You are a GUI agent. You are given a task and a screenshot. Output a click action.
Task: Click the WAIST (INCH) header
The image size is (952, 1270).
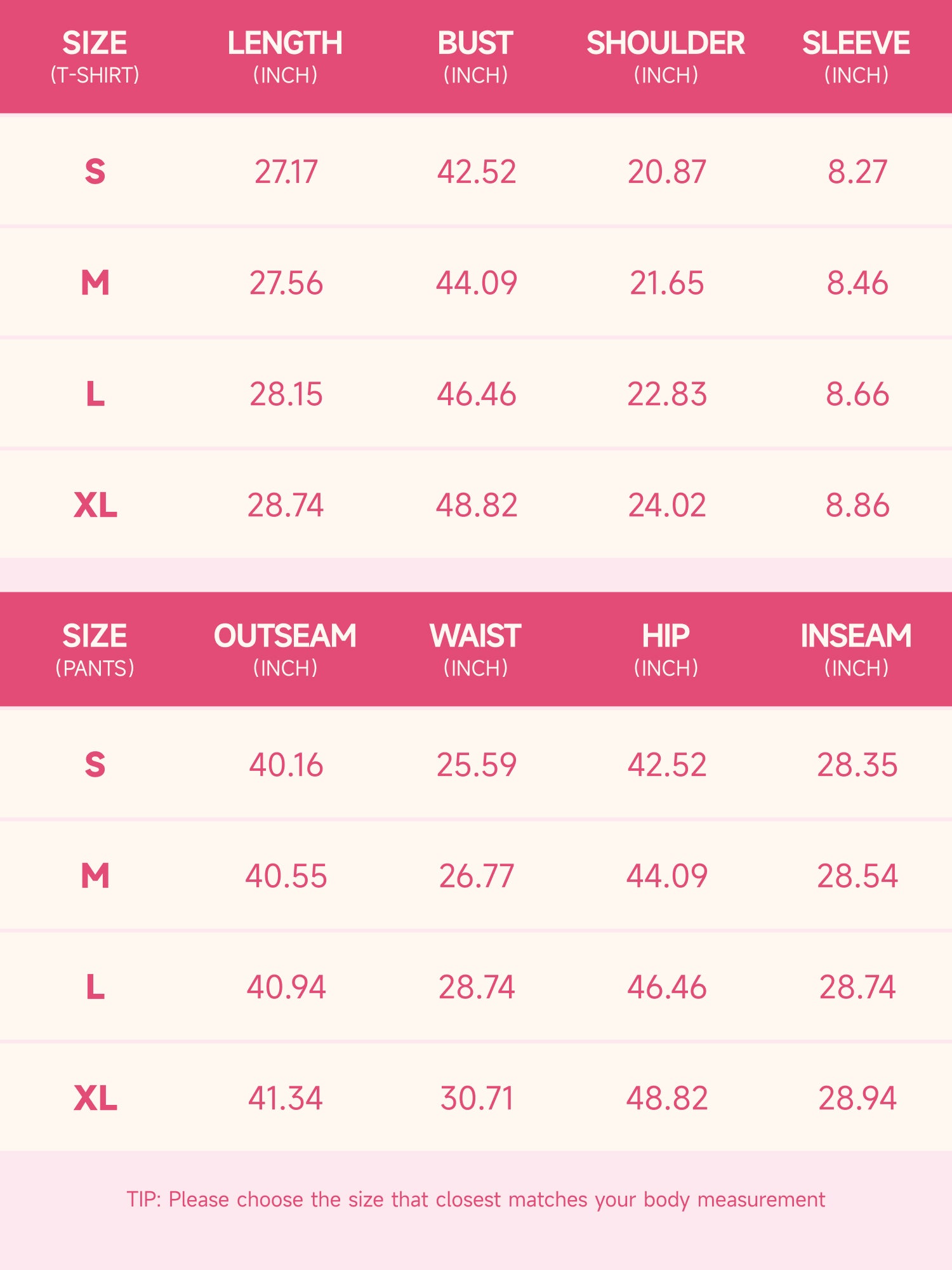[x=475, y=650]
